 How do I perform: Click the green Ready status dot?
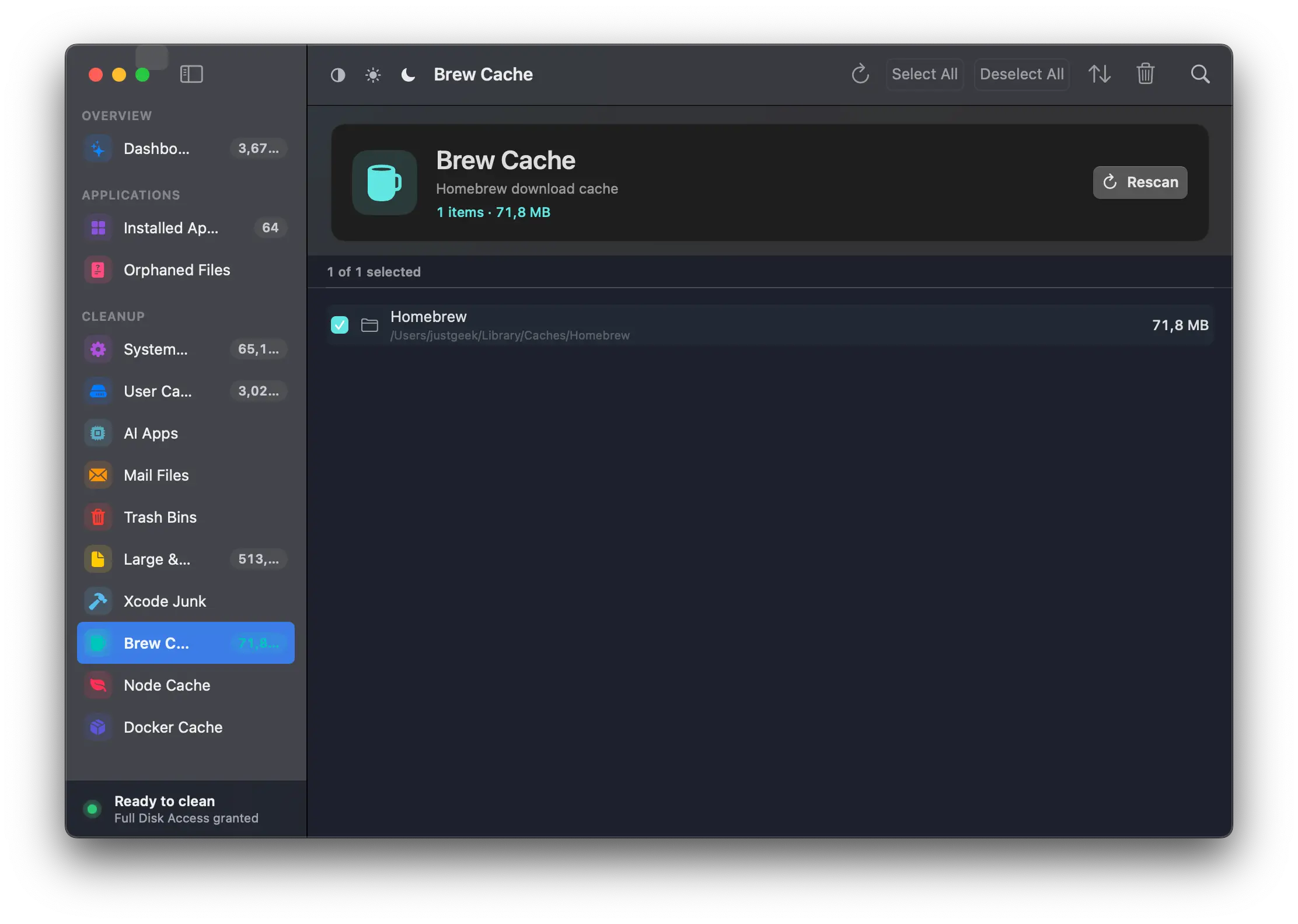(x=92, y=809)
